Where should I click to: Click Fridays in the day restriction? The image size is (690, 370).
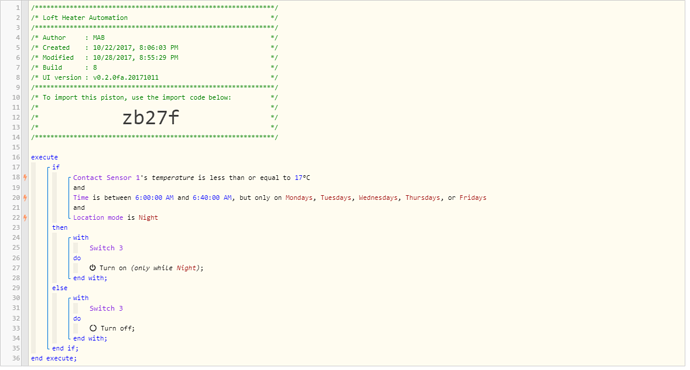[x=473, y=198]
